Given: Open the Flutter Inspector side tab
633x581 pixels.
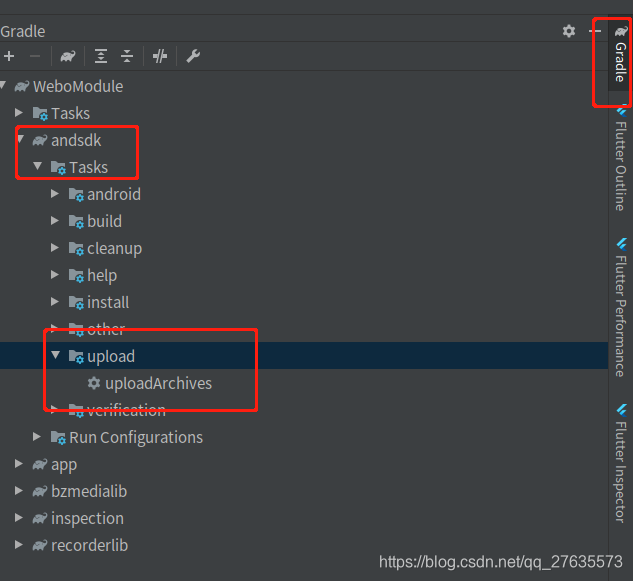Looking at the screenshot, I should click(620, 463).
